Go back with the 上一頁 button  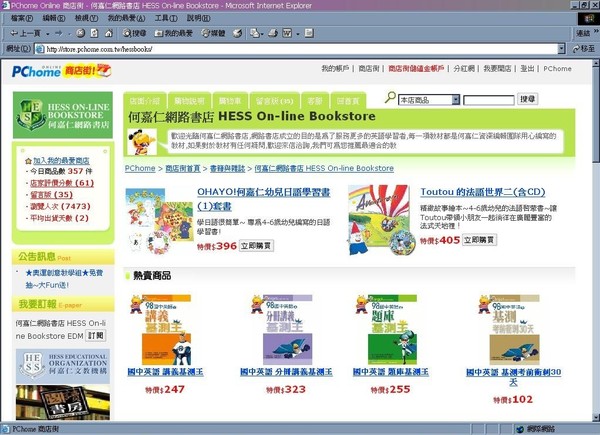coord(25,33)
